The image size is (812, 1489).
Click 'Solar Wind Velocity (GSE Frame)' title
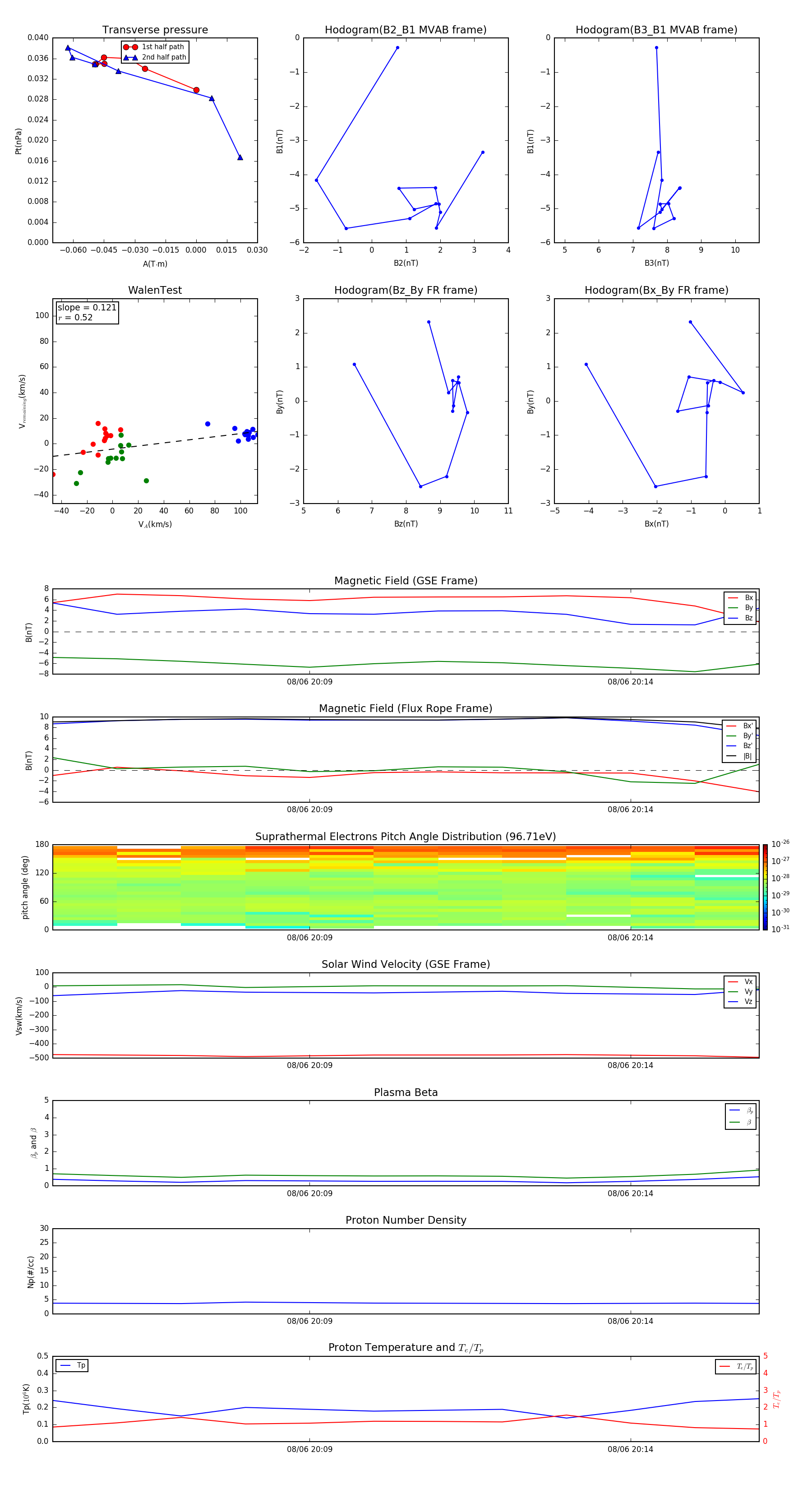(x=406, y=965)
